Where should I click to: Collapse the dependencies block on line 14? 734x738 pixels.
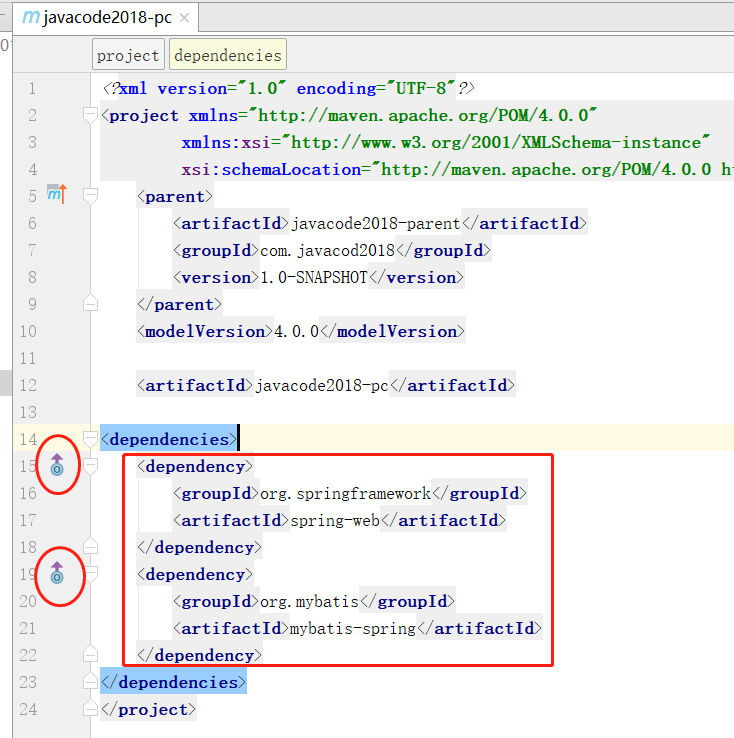(x=91, y=439)
